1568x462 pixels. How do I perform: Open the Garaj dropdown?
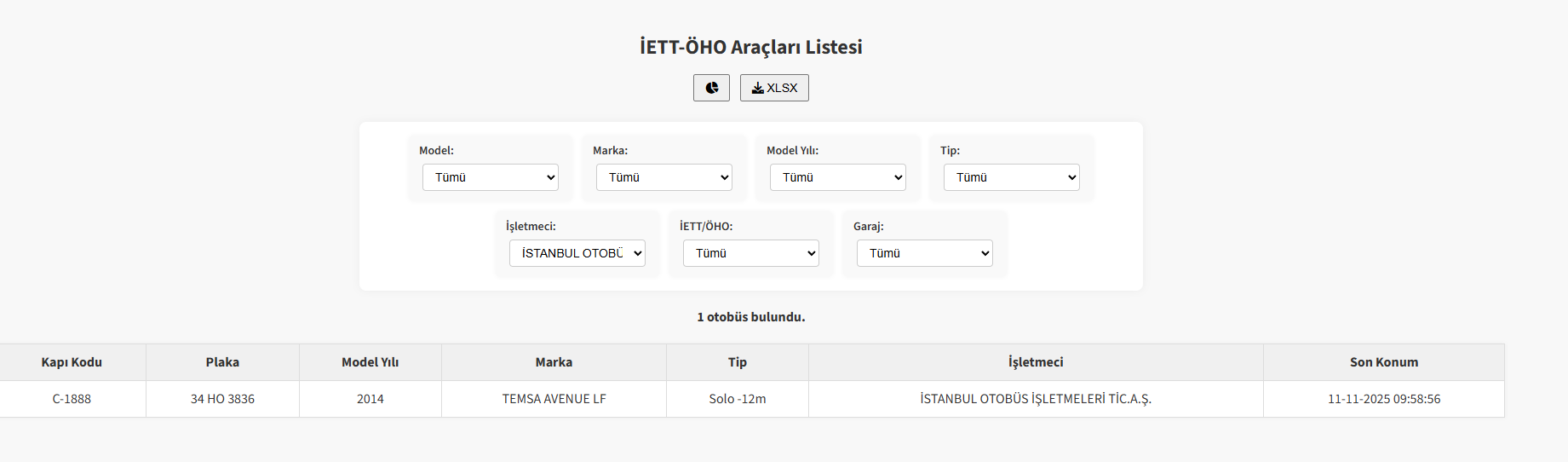[x=925, y=253]
